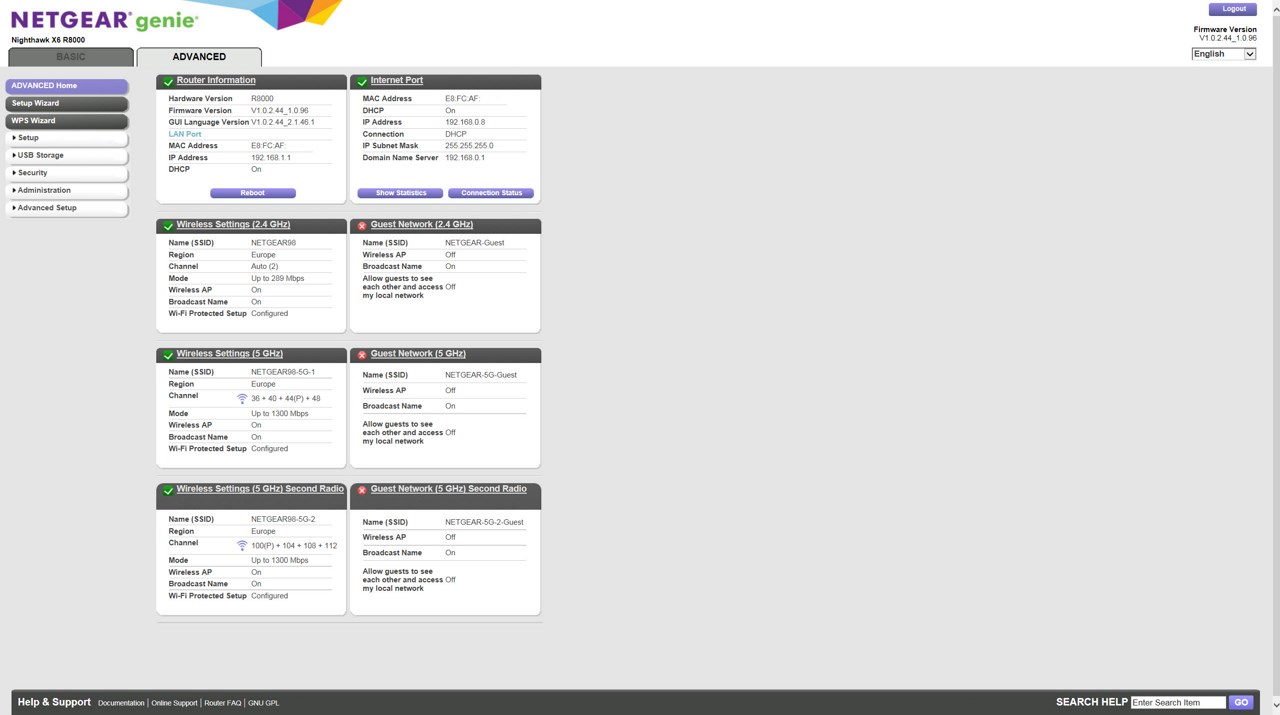The width and height of the screenshot is (1280, 715).
Task: Open Connection Status
Action: [491, 193]
